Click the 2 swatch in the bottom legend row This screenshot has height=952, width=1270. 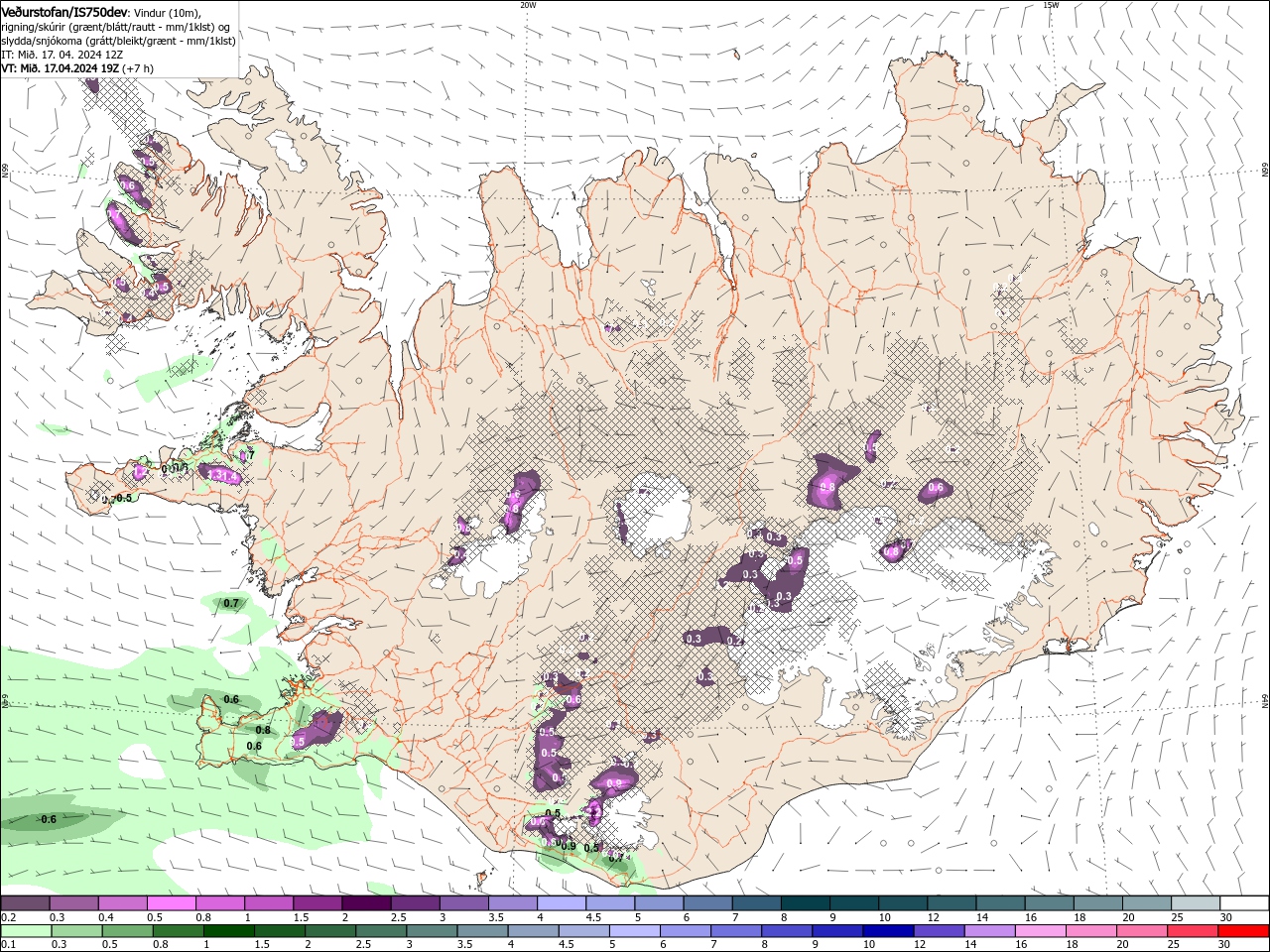[330, 931]
